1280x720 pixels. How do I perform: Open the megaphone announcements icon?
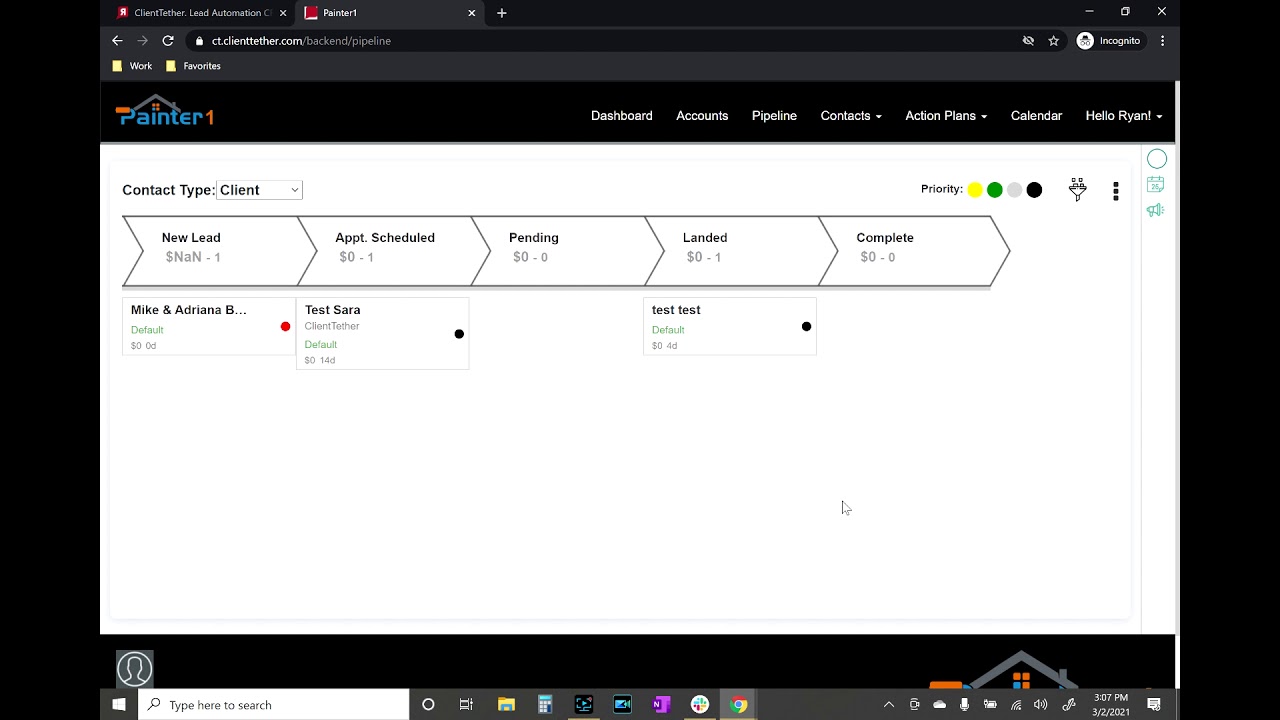point(1156,210)
